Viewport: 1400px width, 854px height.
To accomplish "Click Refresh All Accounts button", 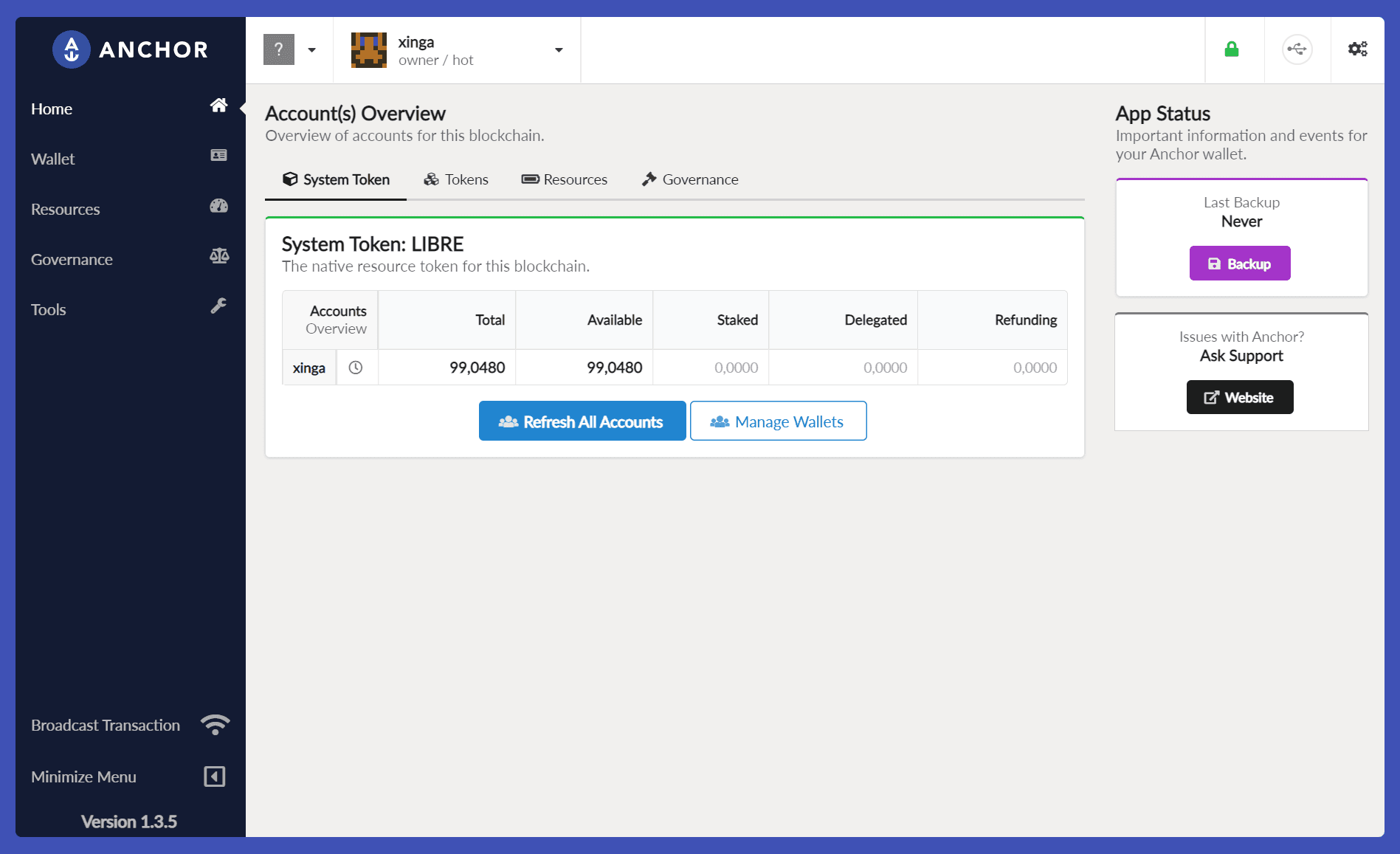I will (x=582, y=421).
